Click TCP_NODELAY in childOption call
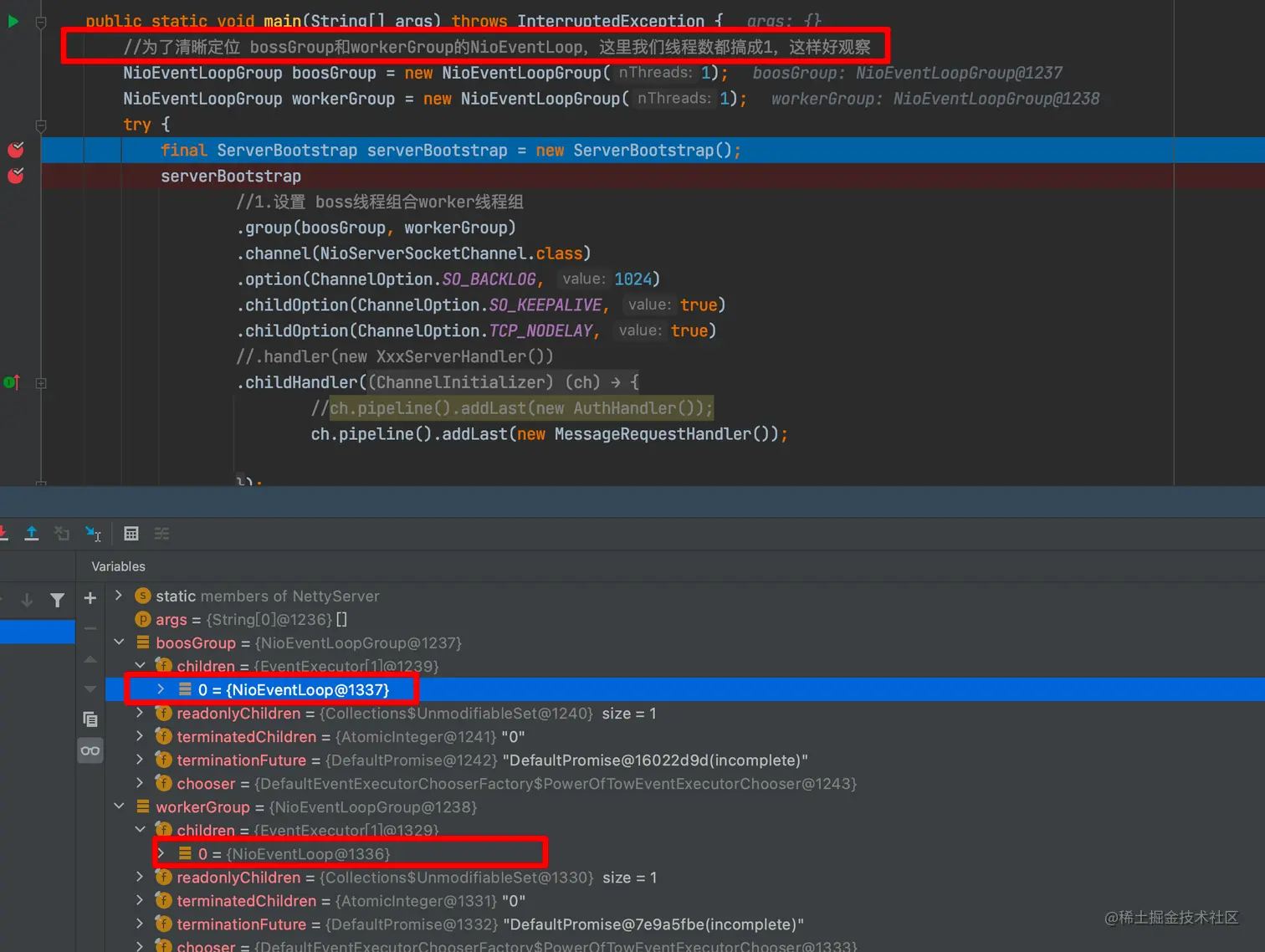This screenshot has width=1265, height=952. click(x=540, y=330)
